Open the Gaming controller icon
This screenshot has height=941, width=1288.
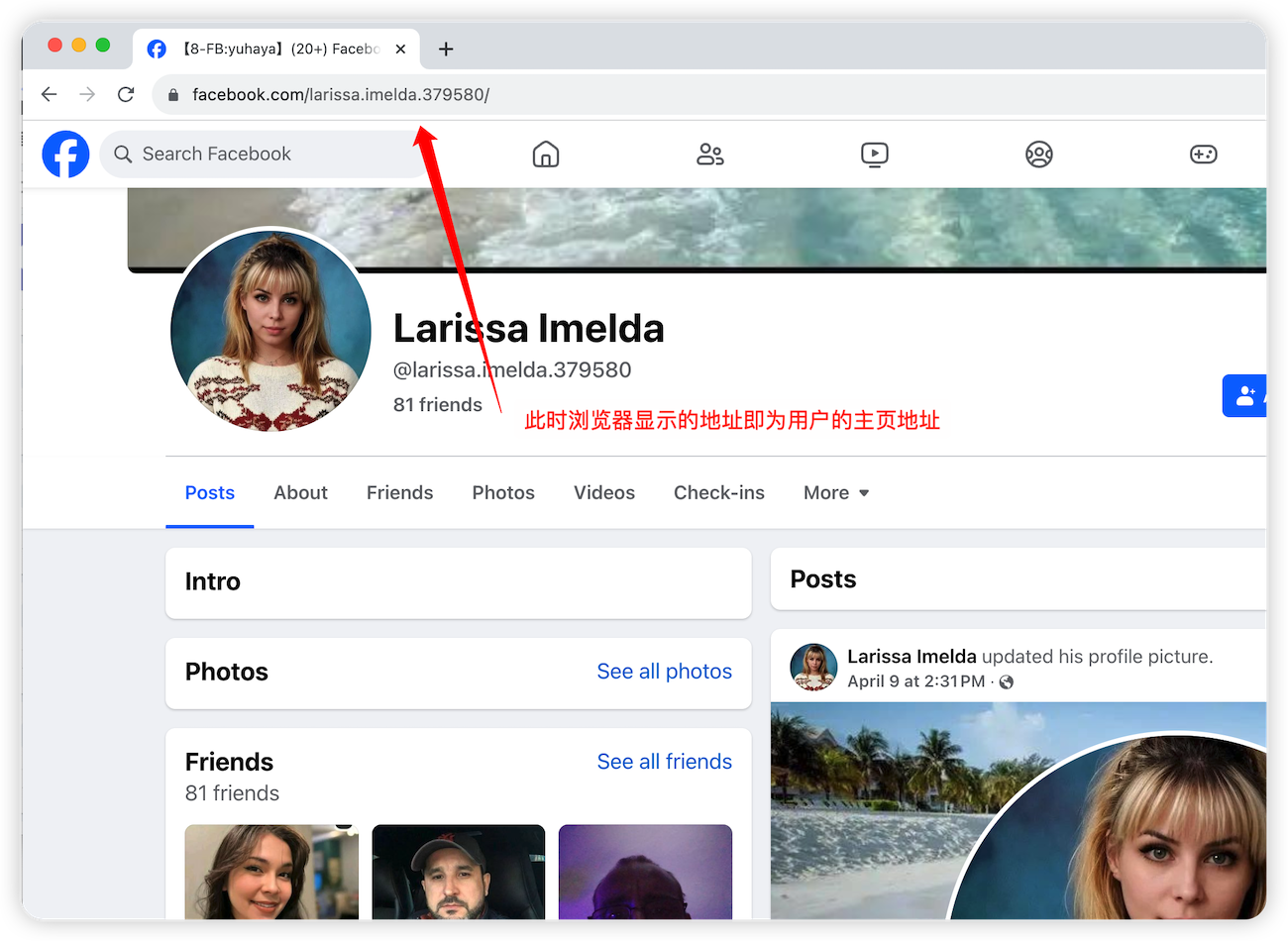coord(1203,155)
